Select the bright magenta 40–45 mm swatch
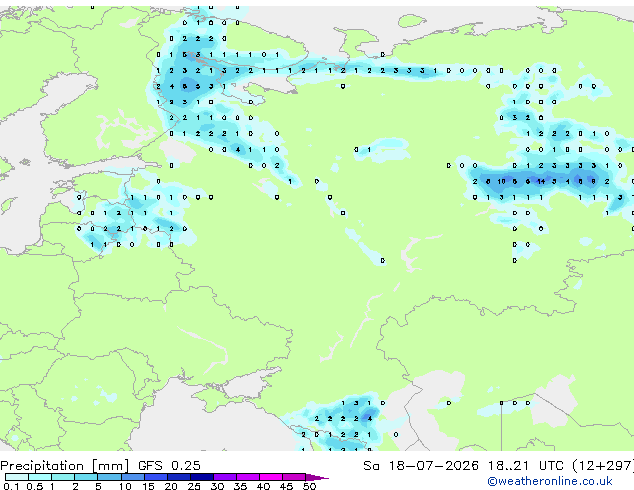 [271, 477]
